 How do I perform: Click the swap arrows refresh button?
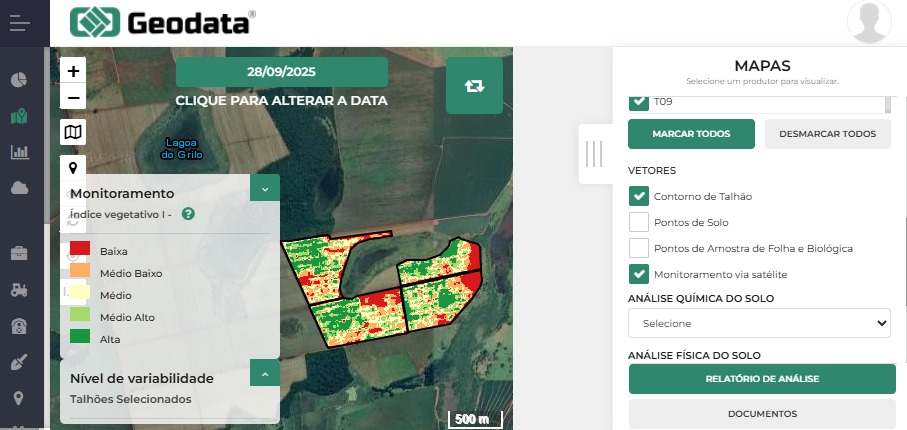coord(474,85)
